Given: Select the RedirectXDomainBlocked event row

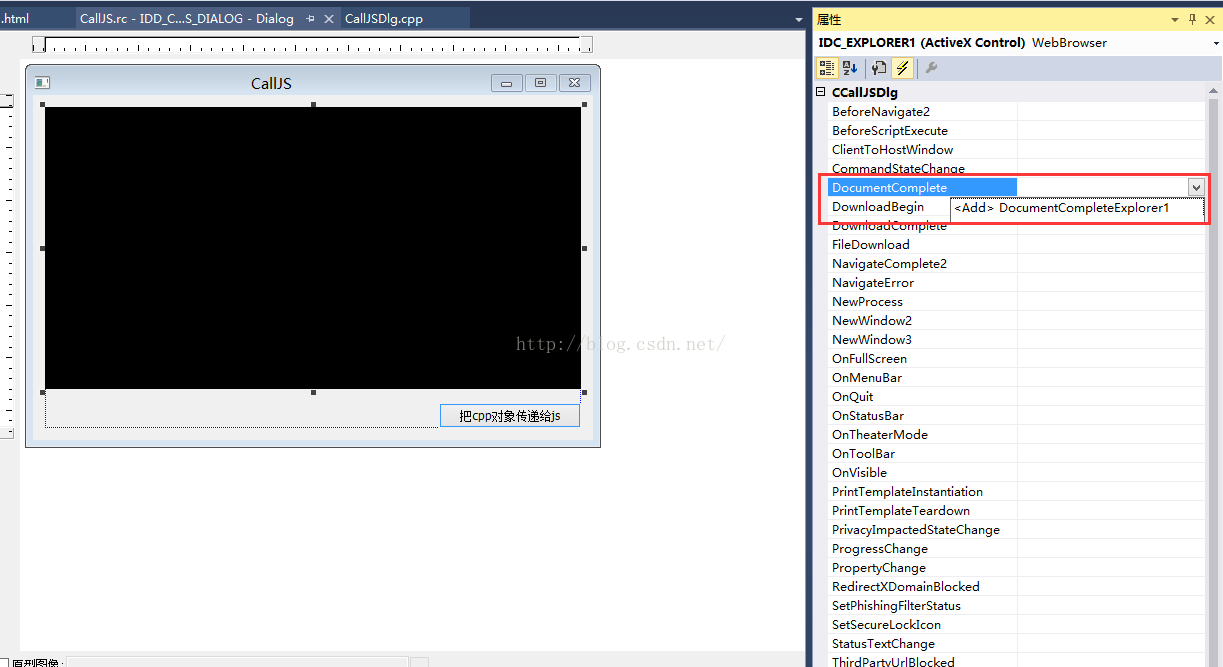Looking at the screenshot, I should 1016,587.
